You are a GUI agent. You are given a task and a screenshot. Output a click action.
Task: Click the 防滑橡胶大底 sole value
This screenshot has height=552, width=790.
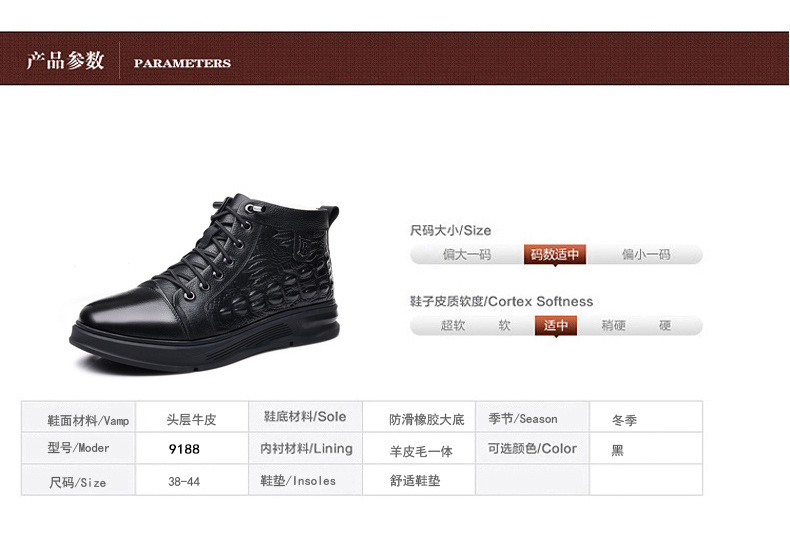point(426,420)
